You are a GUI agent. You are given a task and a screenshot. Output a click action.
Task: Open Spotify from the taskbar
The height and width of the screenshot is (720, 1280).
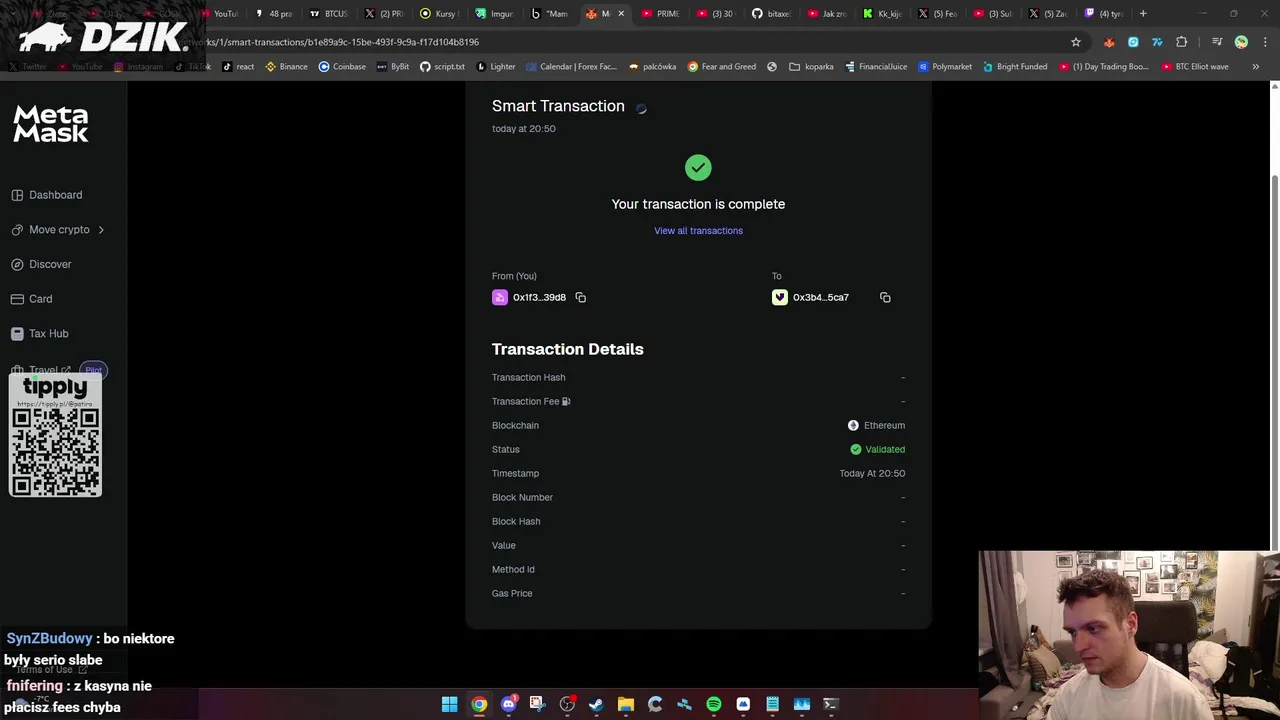(714, 704)
